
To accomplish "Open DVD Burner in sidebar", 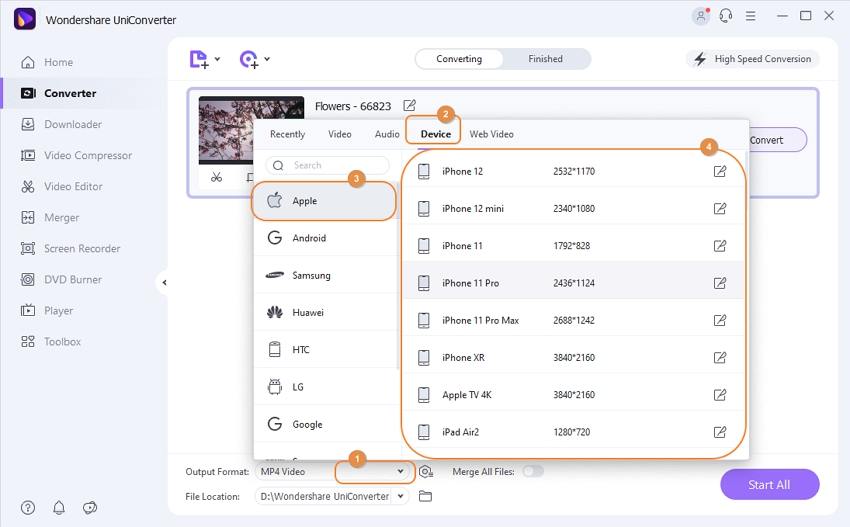I will [61, 280].
